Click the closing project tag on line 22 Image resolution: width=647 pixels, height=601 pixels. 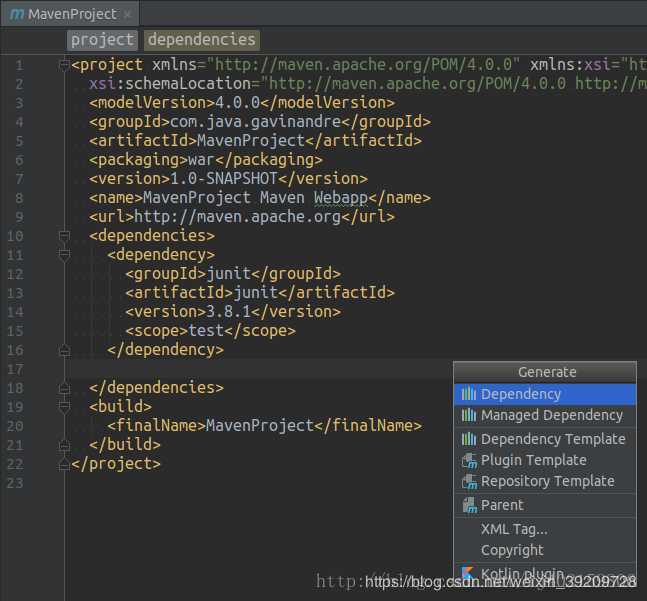[x=116, y=464]
